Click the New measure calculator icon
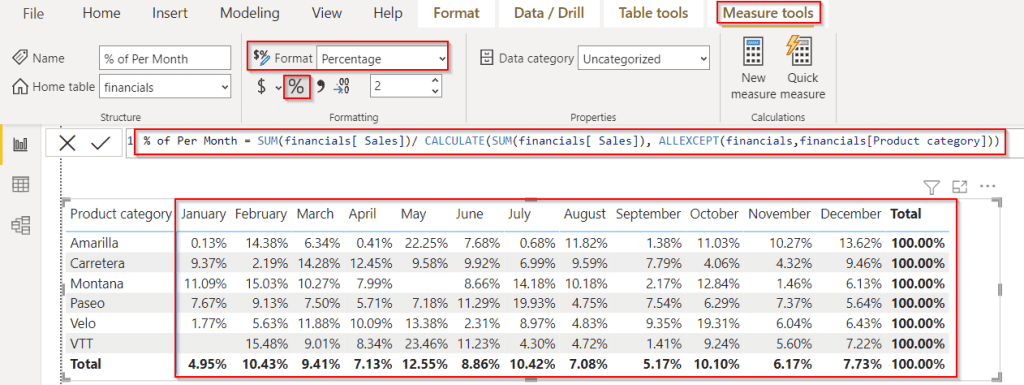 click(x=753, y=52)
